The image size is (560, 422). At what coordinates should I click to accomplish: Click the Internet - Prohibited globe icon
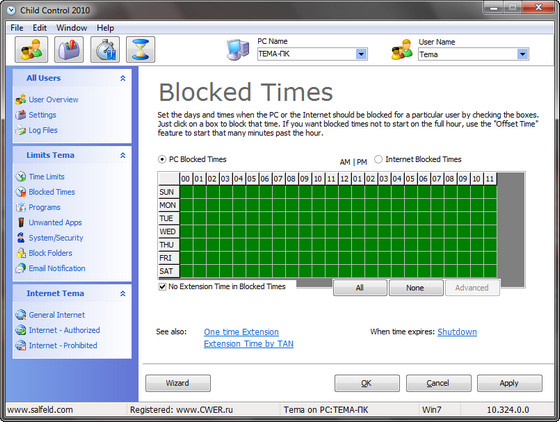pos(21,346)
